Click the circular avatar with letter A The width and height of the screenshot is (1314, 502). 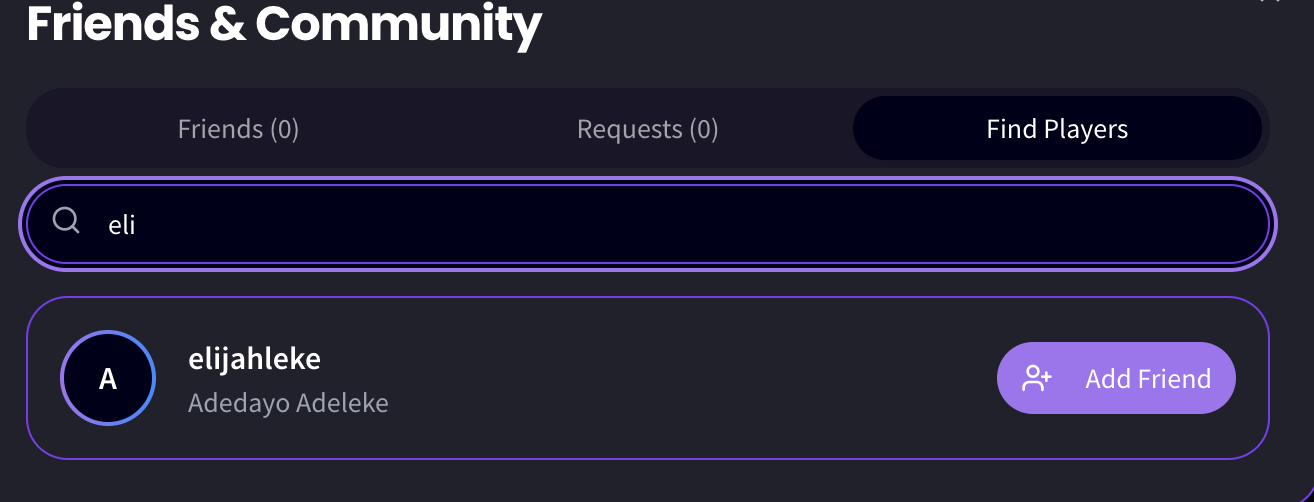tap(108, 379)
